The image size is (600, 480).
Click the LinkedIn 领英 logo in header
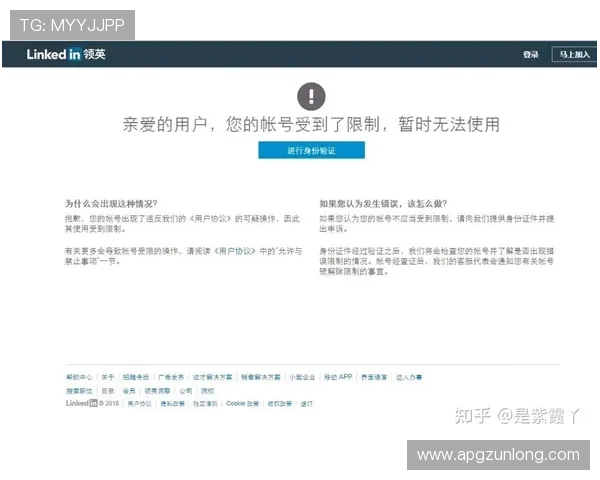point(66,54)
